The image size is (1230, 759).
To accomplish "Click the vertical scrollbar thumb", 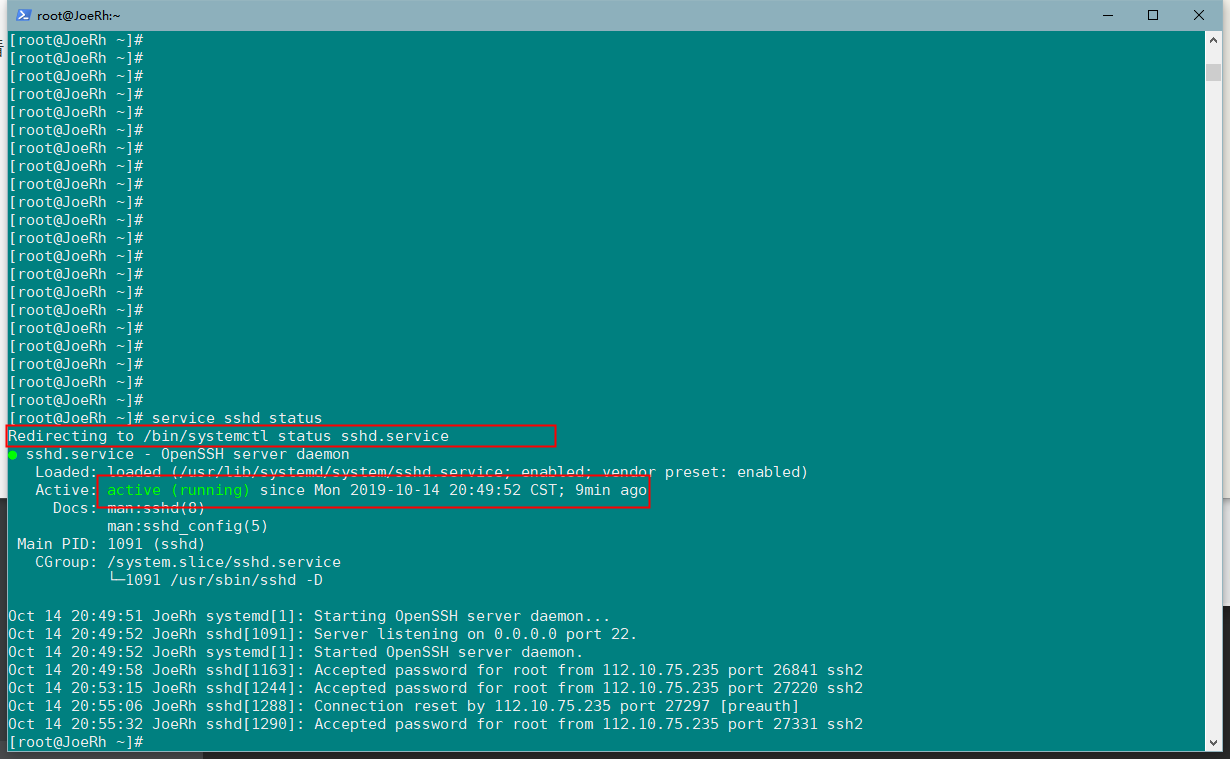I will point(1213,72).
